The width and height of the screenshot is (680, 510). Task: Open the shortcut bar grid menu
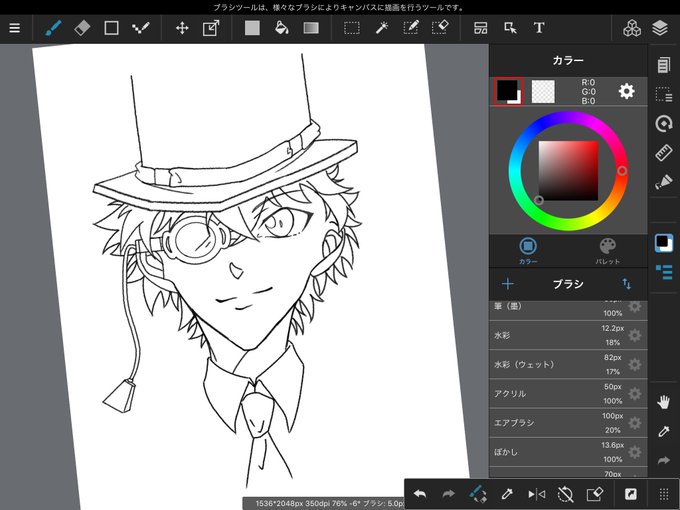click(x=664, y=494)
